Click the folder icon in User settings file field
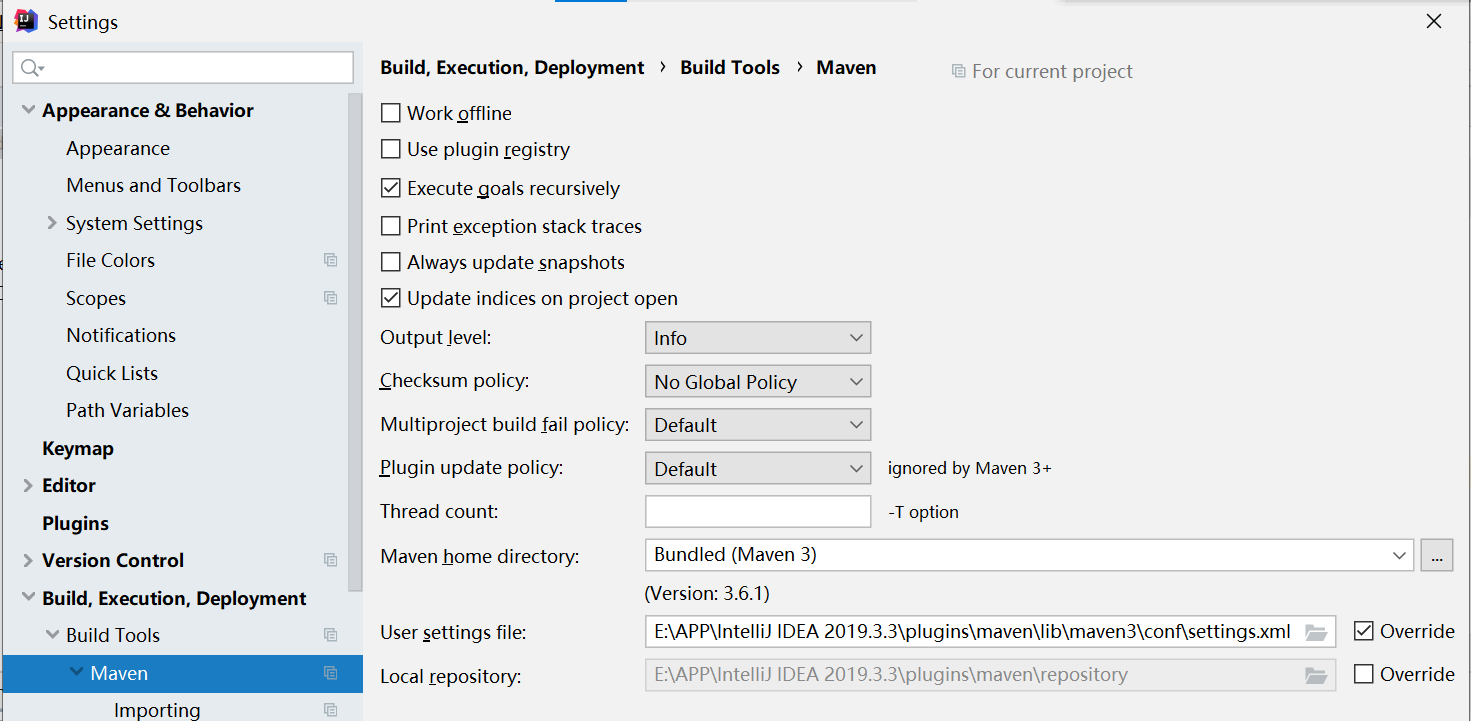 point(1315,632)
